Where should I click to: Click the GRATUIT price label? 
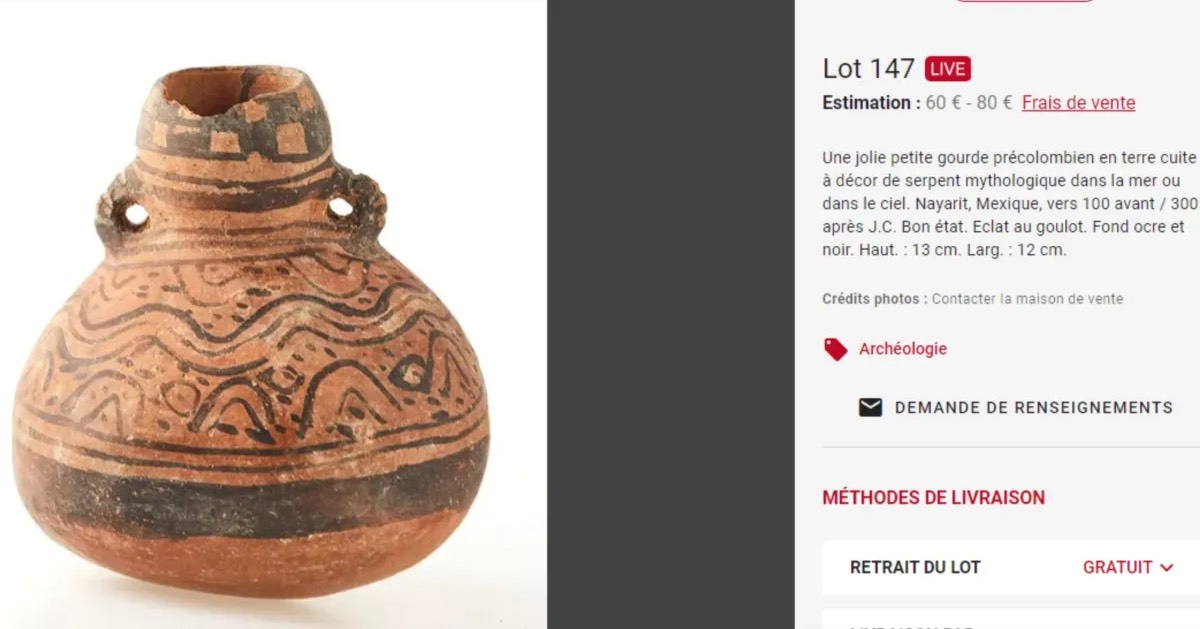tap(1117, 567)
